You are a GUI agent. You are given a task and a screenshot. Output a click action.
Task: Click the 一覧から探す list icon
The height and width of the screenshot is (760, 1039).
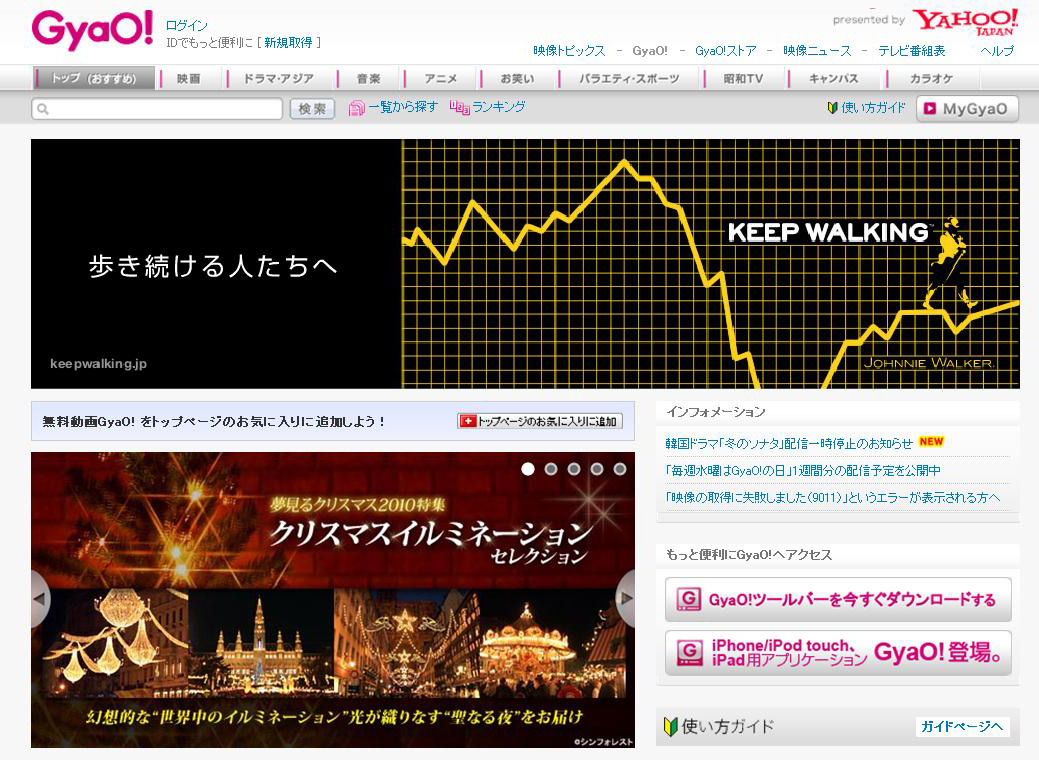[356, 108]
